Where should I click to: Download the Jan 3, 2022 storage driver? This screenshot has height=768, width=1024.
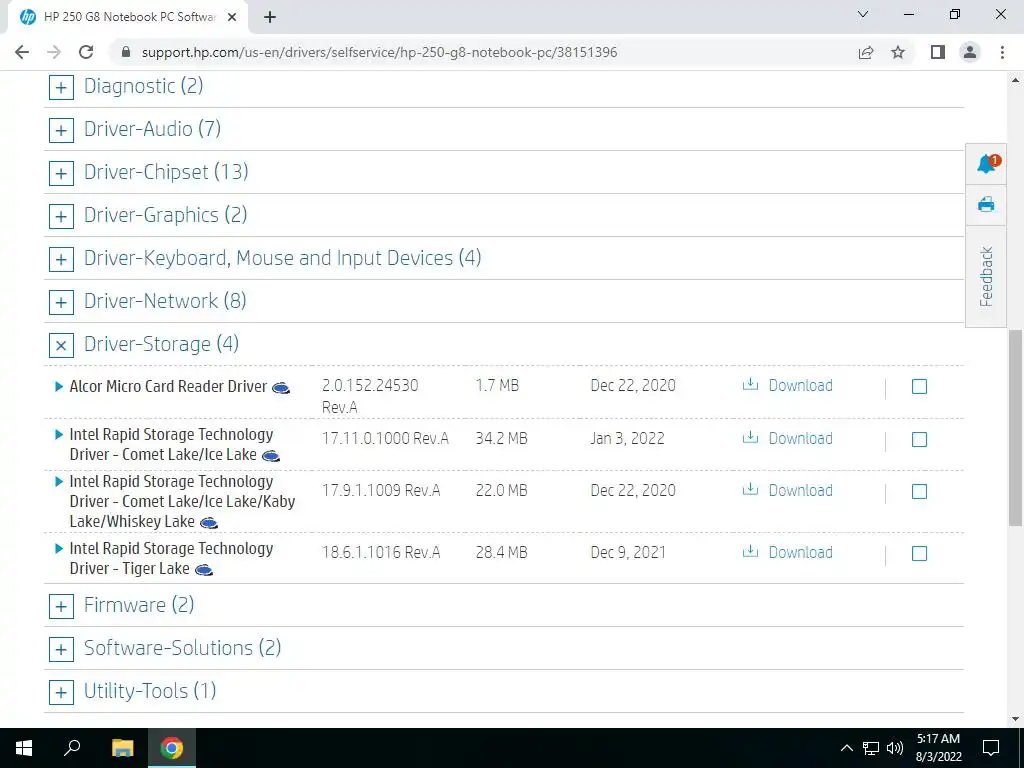[x=801, y=438]
